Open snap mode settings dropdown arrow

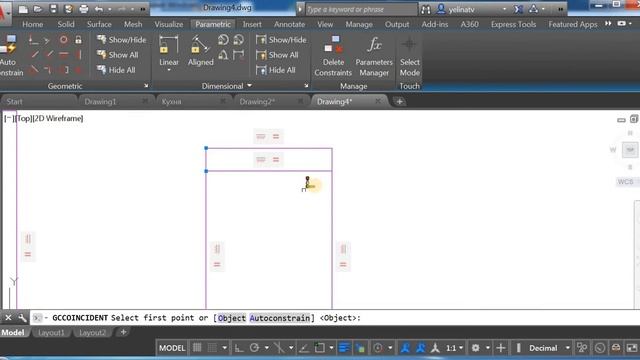point(224,348)
